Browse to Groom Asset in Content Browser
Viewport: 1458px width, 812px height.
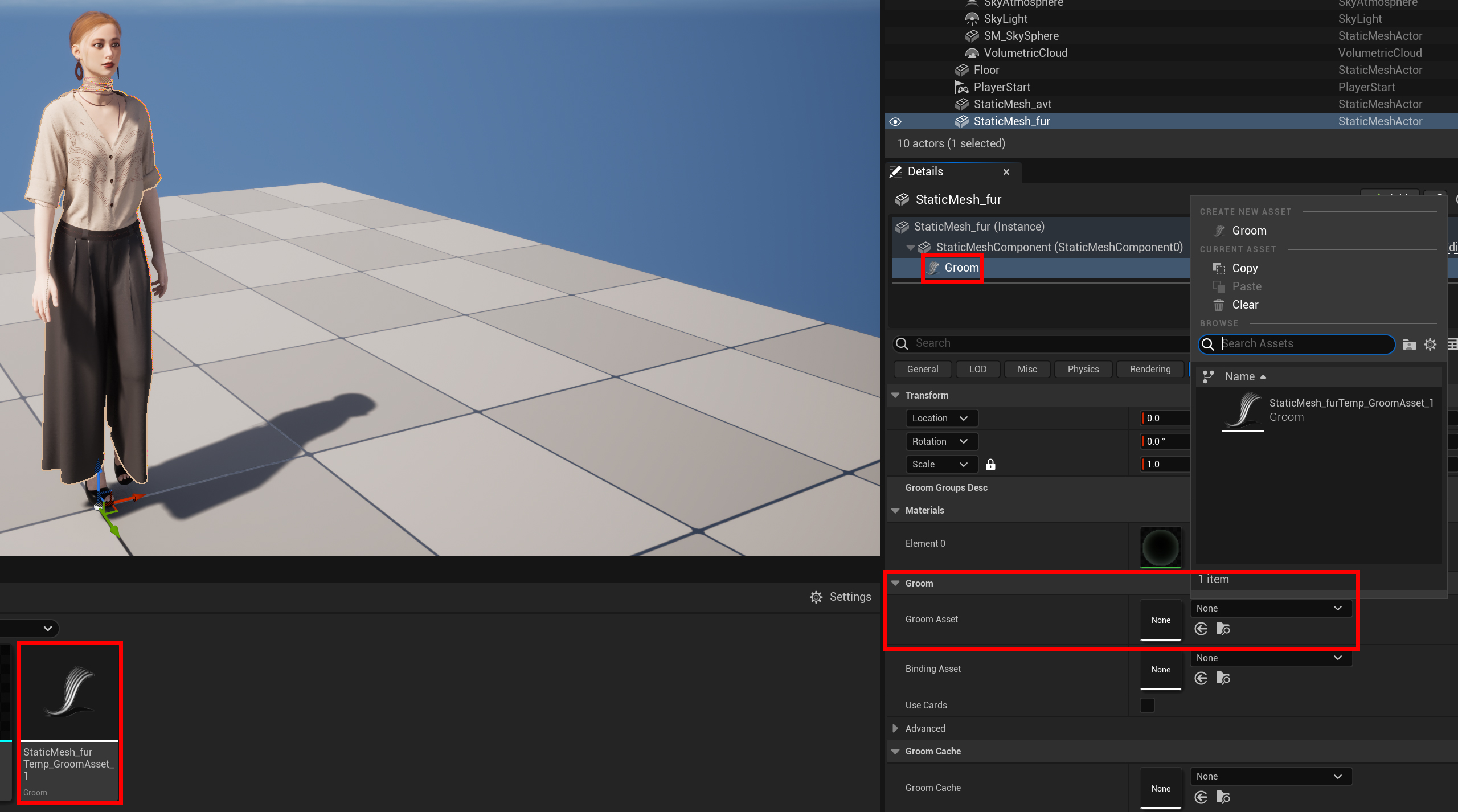pos(1223,629)
